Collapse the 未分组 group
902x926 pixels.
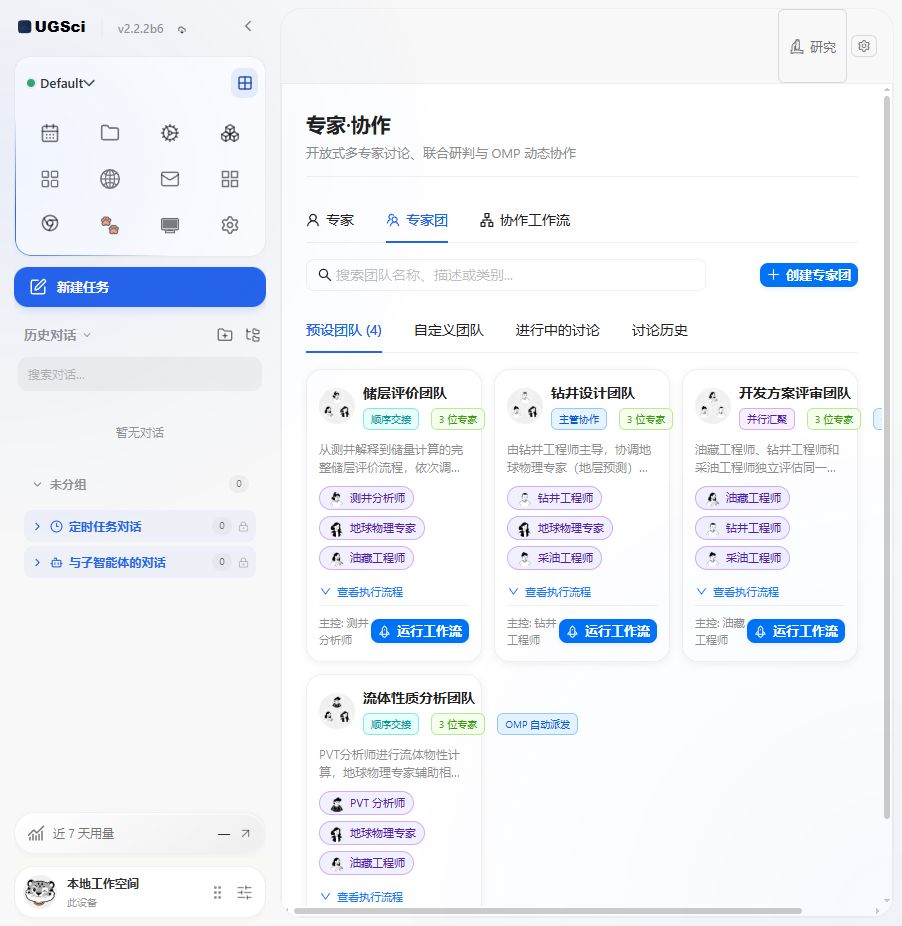click(37, 484)
